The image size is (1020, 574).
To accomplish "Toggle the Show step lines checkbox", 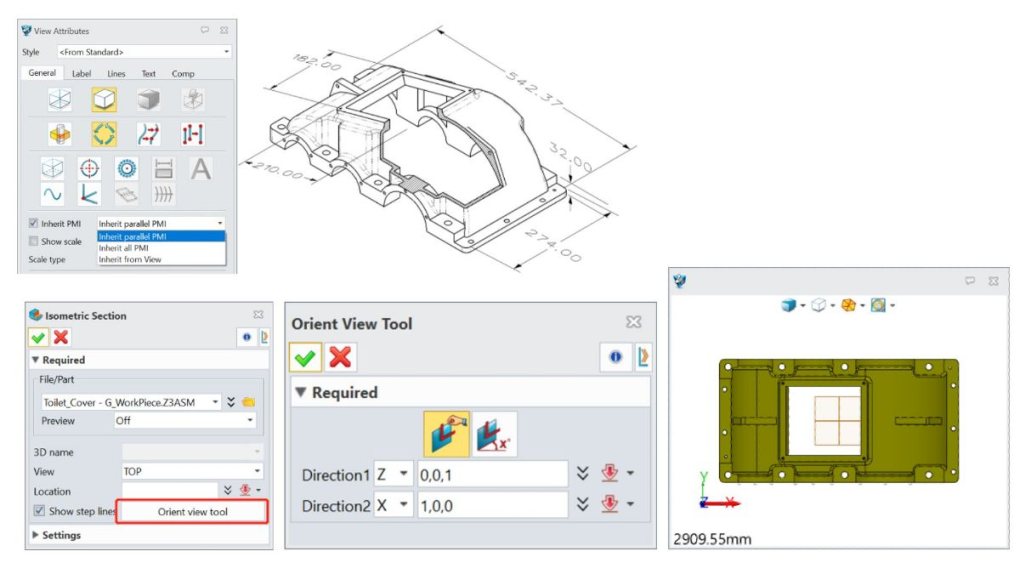I will click(x=39, y=511).
